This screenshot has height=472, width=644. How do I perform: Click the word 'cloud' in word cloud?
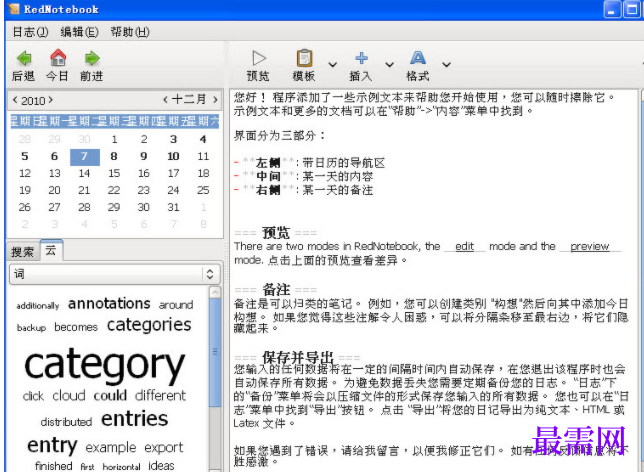pyautogui.click(x=69, y=395)
